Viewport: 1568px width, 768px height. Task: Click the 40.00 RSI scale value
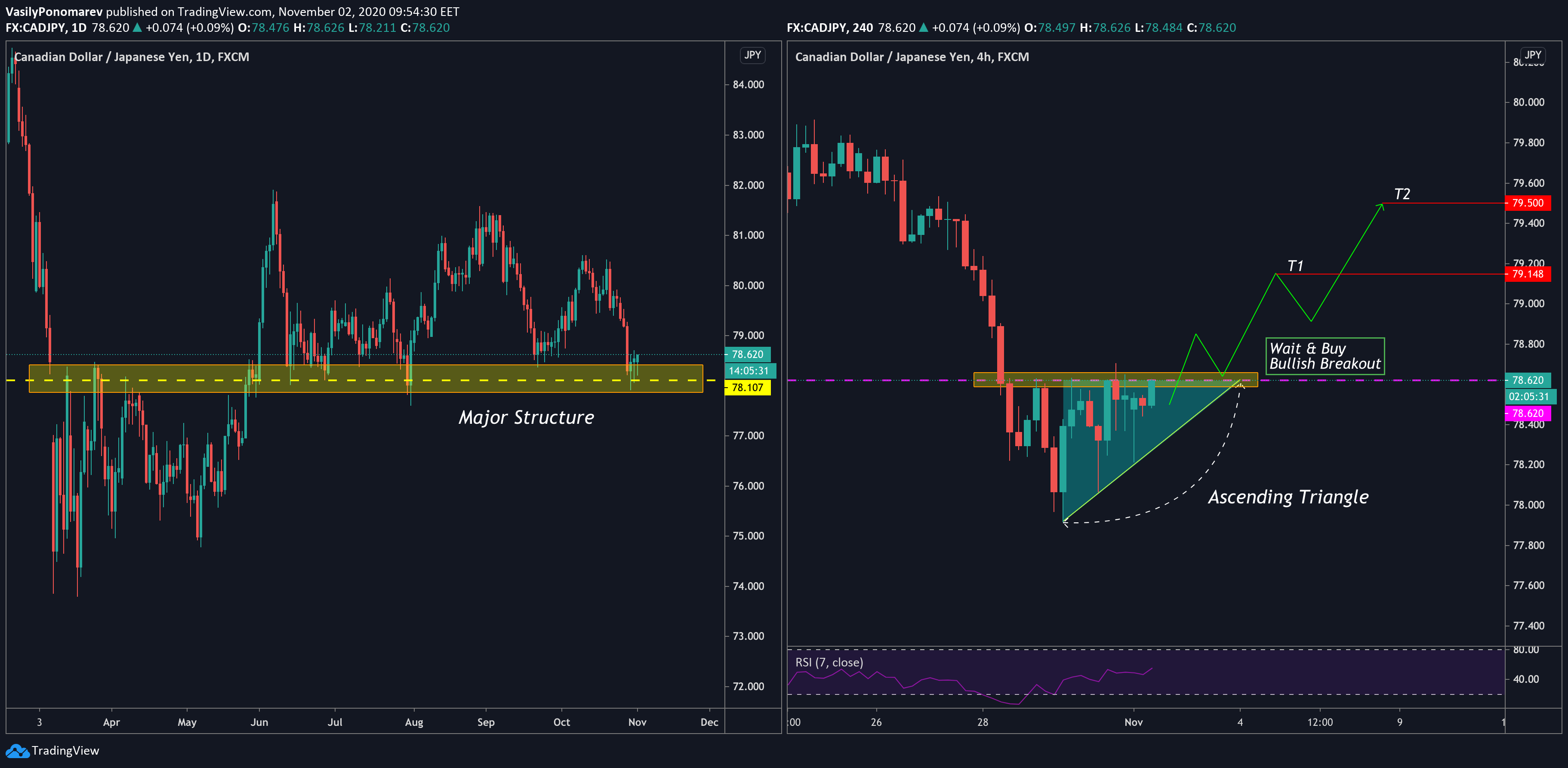[x=1526, y=680]
